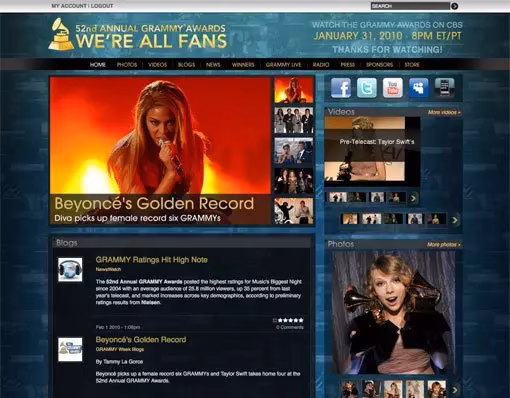This screenshot has height=398, width=510.
Task: Open PRESS navigation item
Action: 348,65
